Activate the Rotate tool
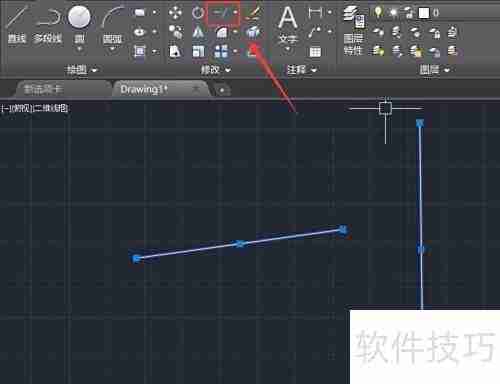This screenshot has height=384, width=500. (x=198, y=13)
